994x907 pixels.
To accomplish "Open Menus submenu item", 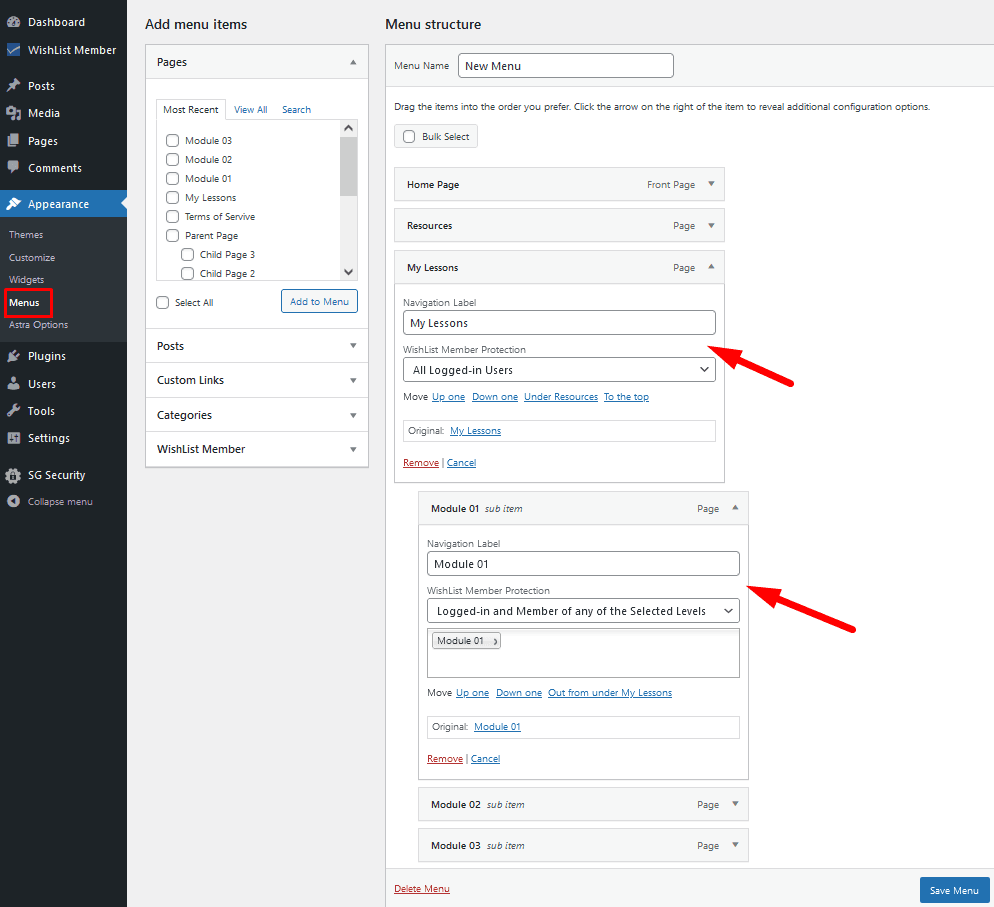I will [x=24, y=302].
